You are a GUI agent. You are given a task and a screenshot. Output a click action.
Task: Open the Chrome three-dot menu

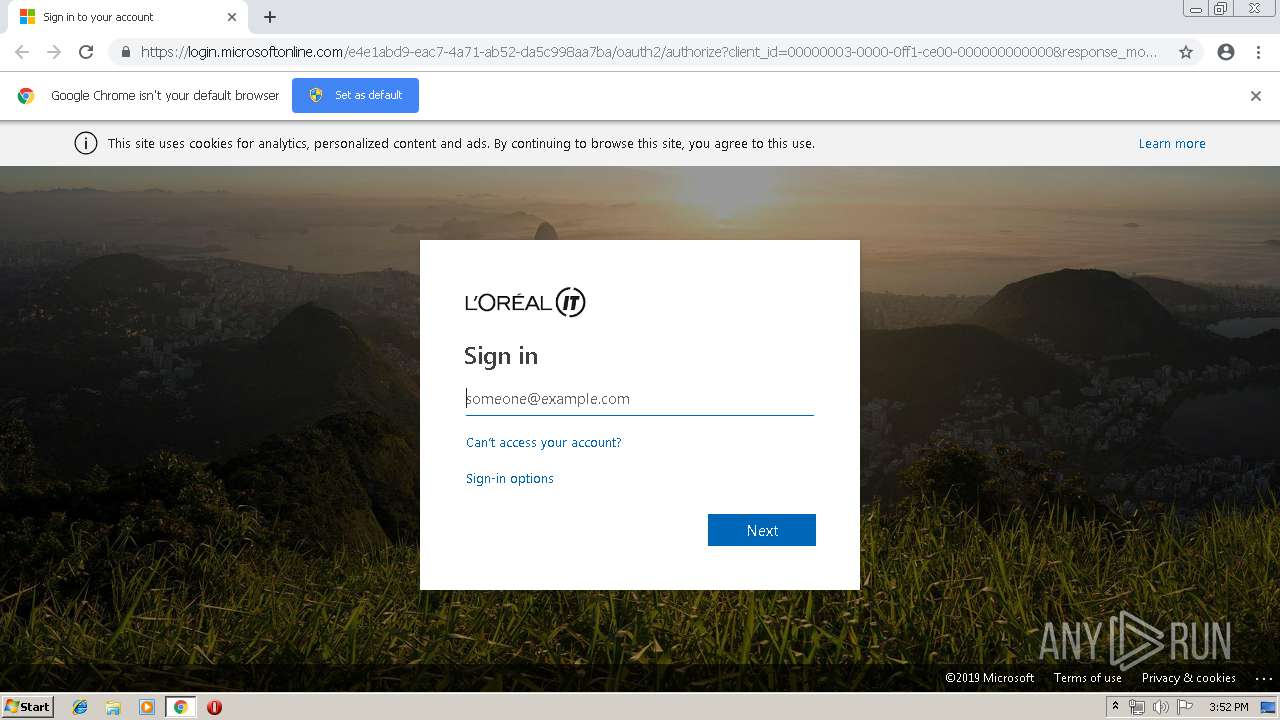point(1258,52)
